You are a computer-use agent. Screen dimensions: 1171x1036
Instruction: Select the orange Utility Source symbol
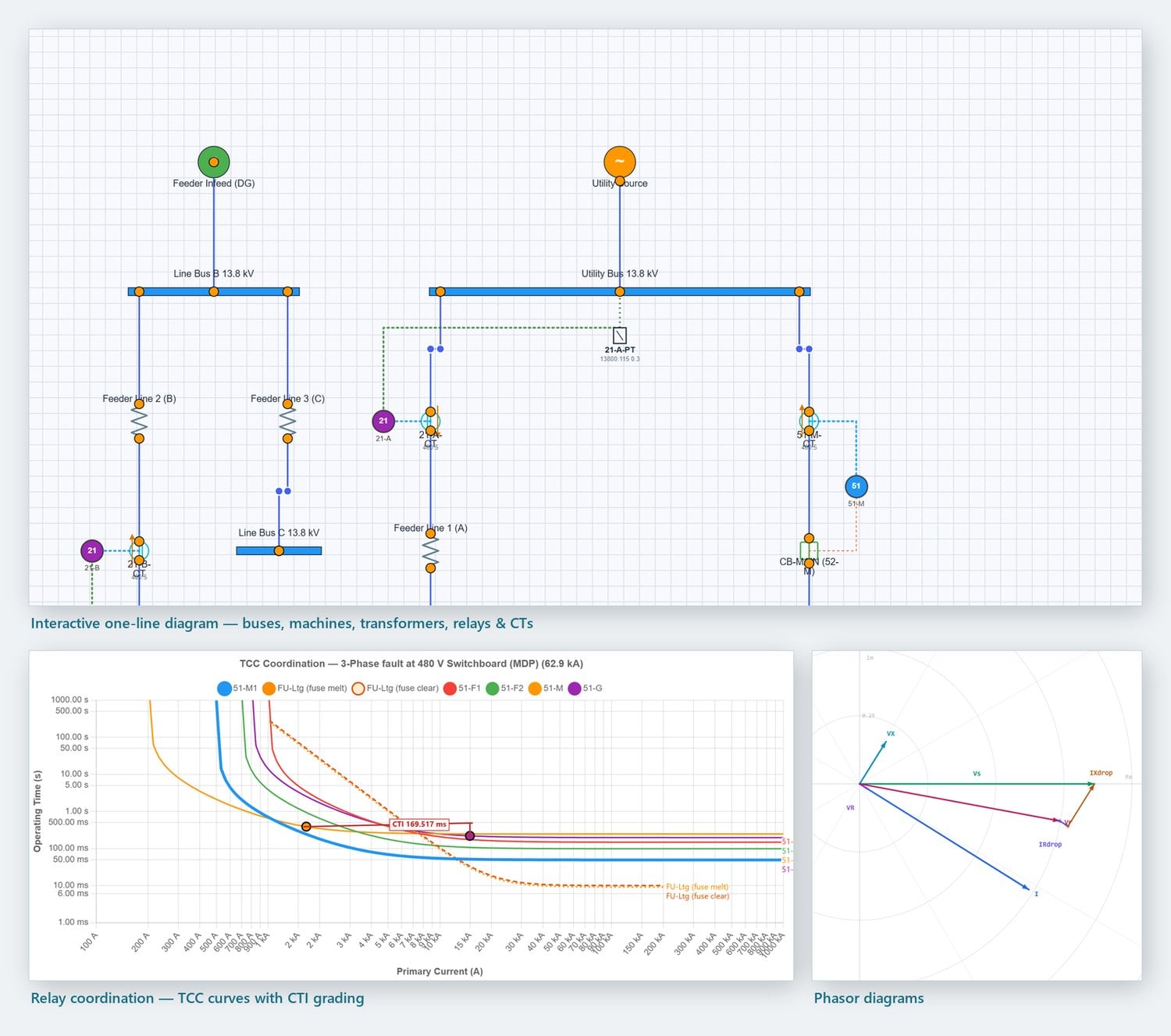point(620,162)
